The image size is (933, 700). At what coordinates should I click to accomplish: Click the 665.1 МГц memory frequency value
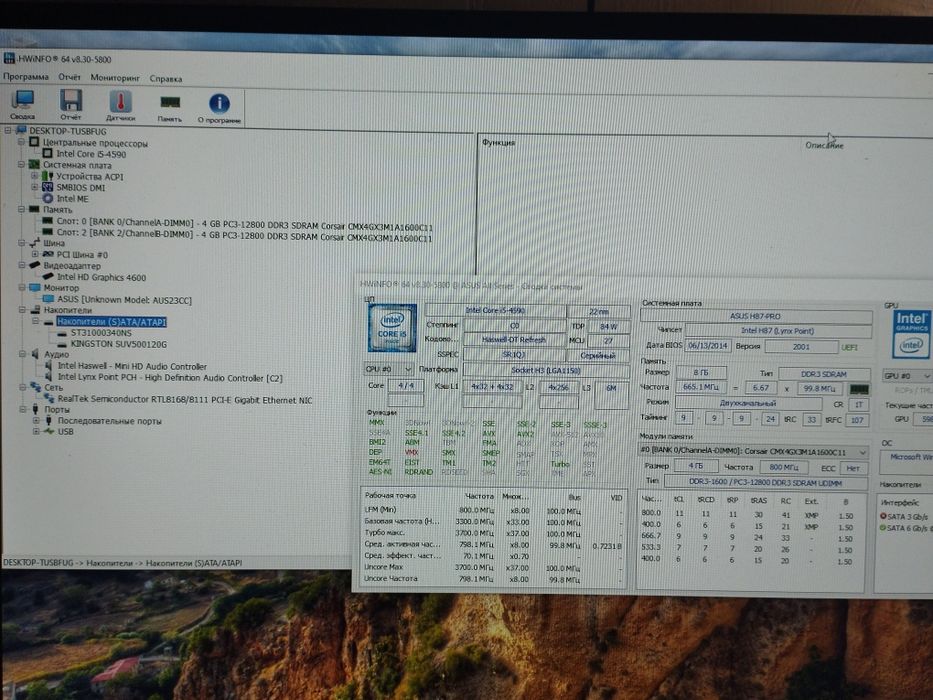(x=701, y=387)
